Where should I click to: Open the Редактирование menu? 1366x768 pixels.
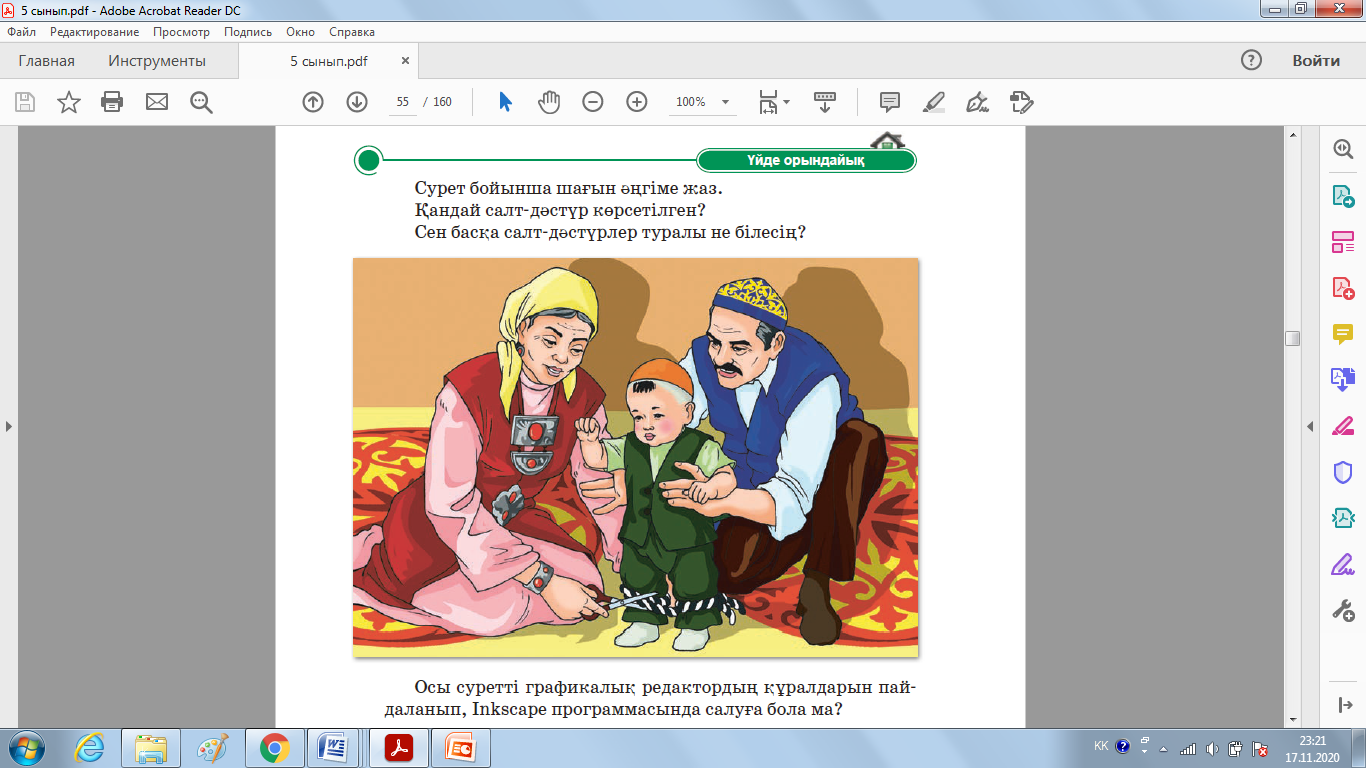95,32
